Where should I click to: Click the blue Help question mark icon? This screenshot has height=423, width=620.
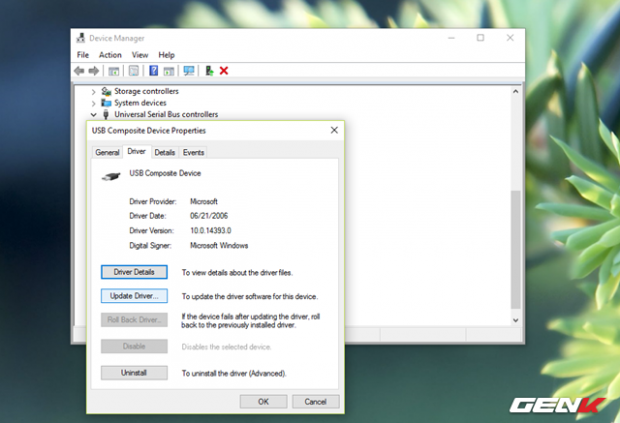tap(153, 71)
